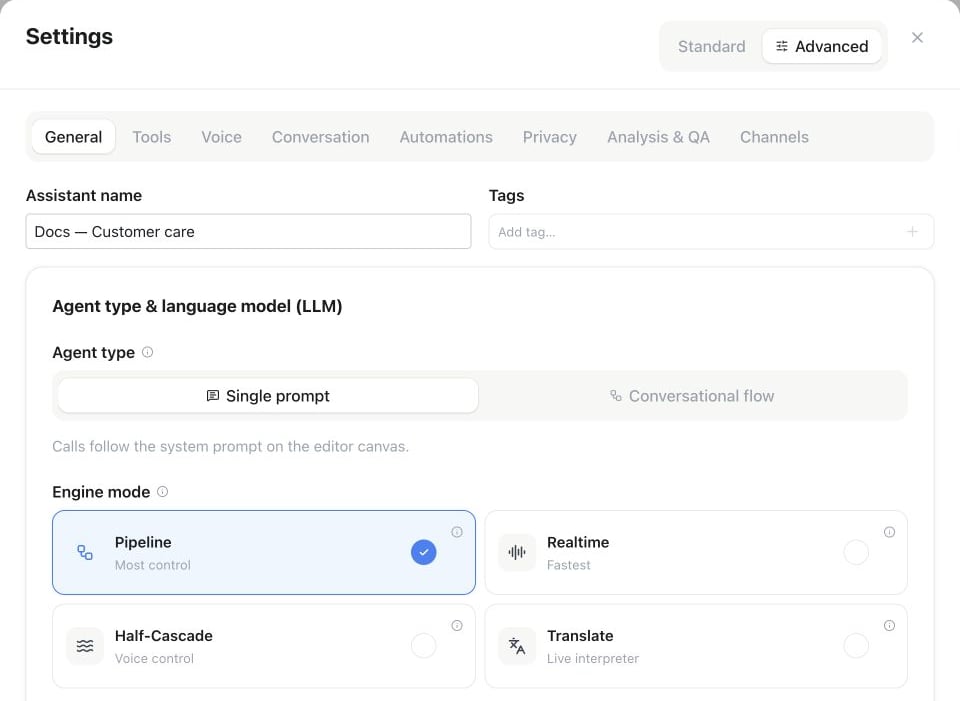
Task: Select the Translate radio circle
Action: (x=856, y=646)
